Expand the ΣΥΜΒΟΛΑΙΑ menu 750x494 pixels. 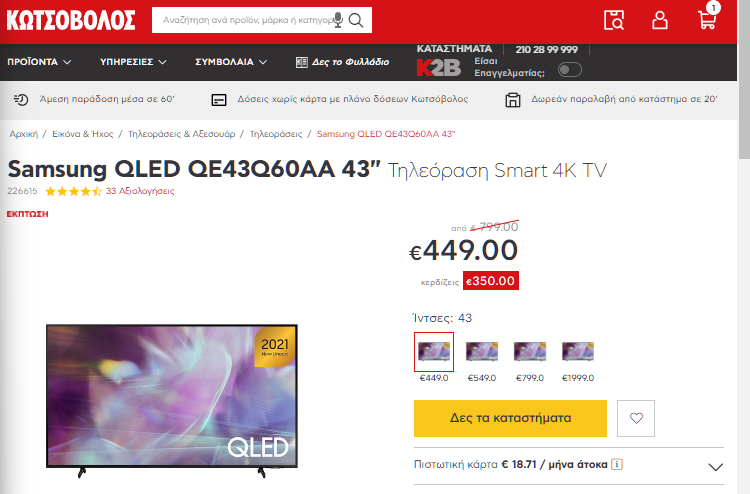[x=231, y=62]
